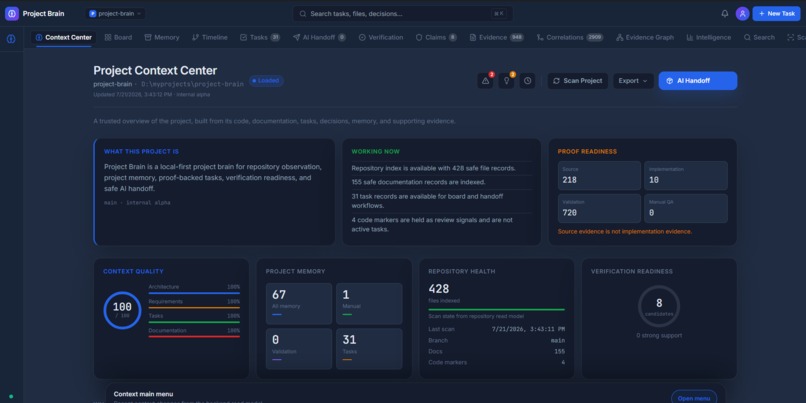Screen dimensions: 806x403
Task: Click the Last scan timestamp value
Action: tap(528, 329)
